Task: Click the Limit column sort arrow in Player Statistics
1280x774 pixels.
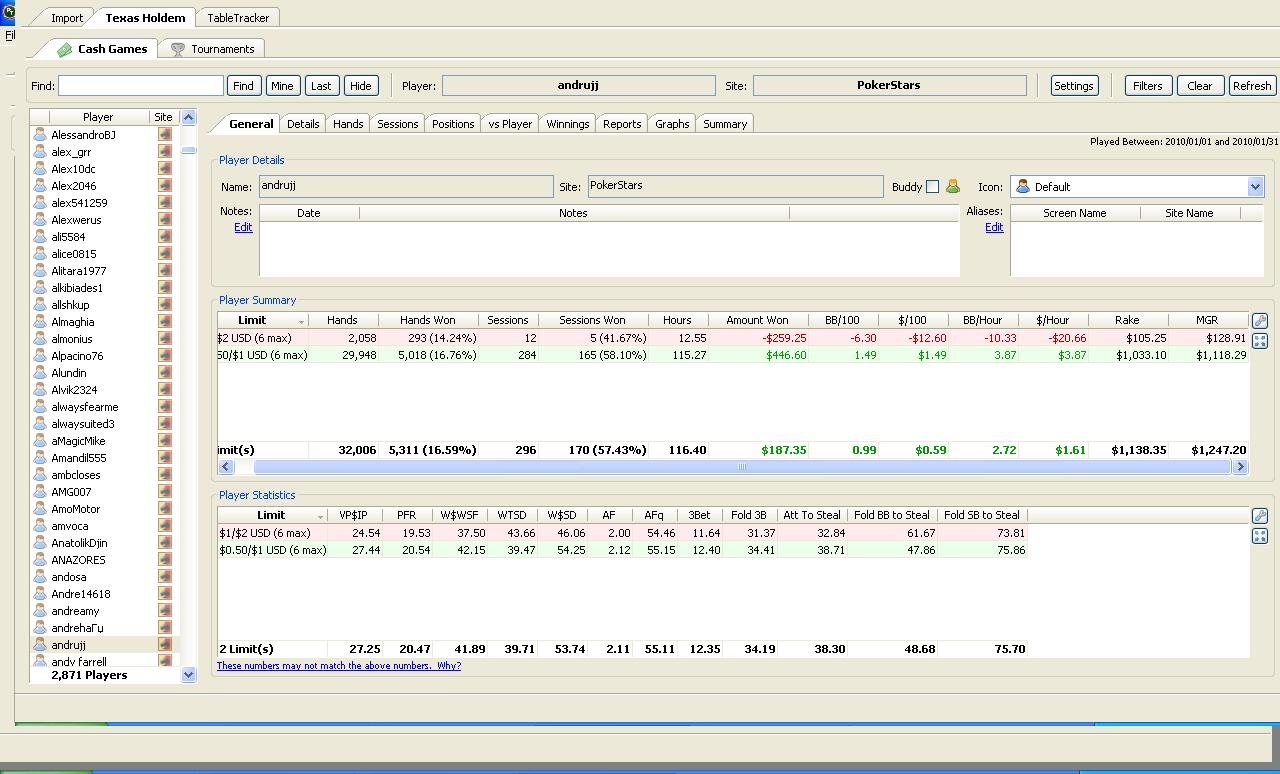Action: click(x=320, y=516)
